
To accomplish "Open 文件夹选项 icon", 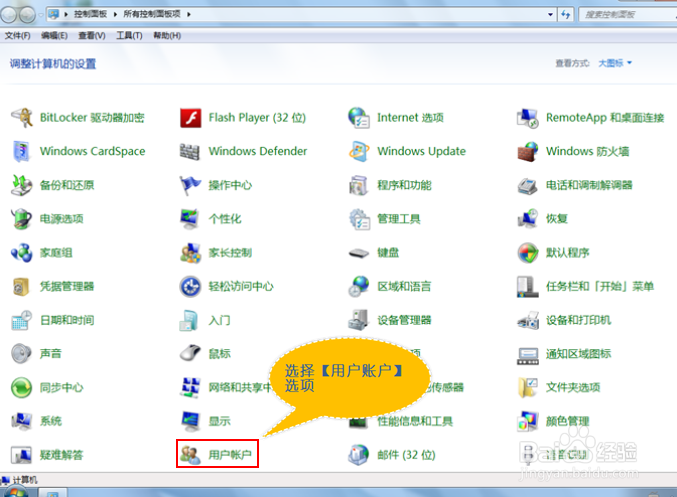I will (x=528, y=387).
